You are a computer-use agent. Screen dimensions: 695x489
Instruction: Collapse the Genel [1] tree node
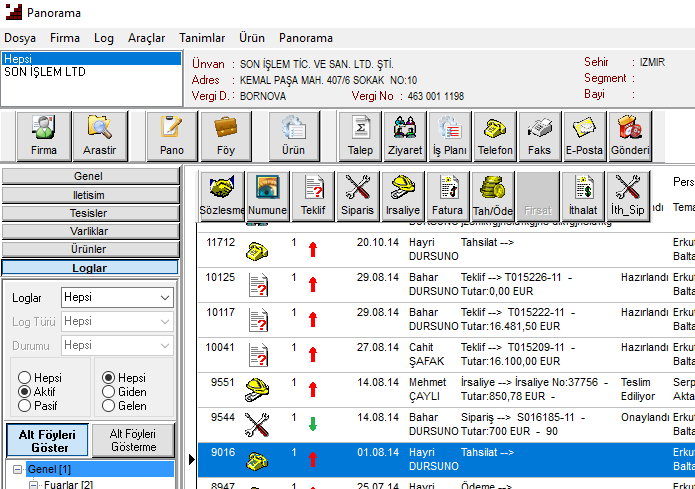point(18,470)
